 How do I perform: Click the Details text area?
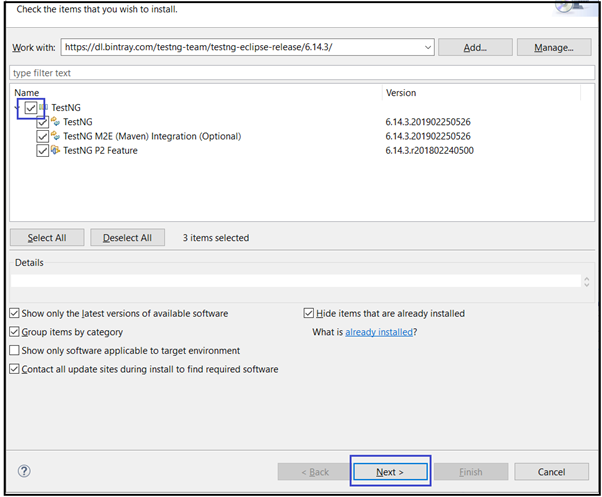pyautogui.click(x=296, y=281)
